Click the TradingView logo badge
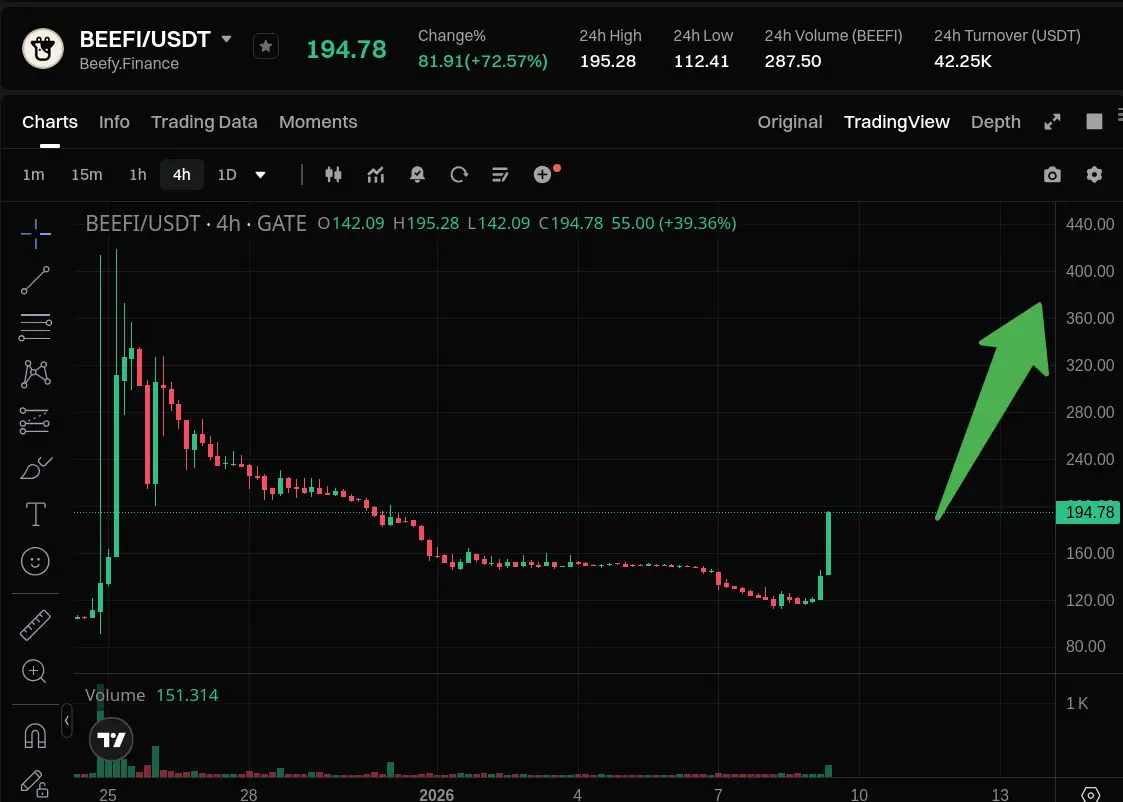 [x=111, y=739]
